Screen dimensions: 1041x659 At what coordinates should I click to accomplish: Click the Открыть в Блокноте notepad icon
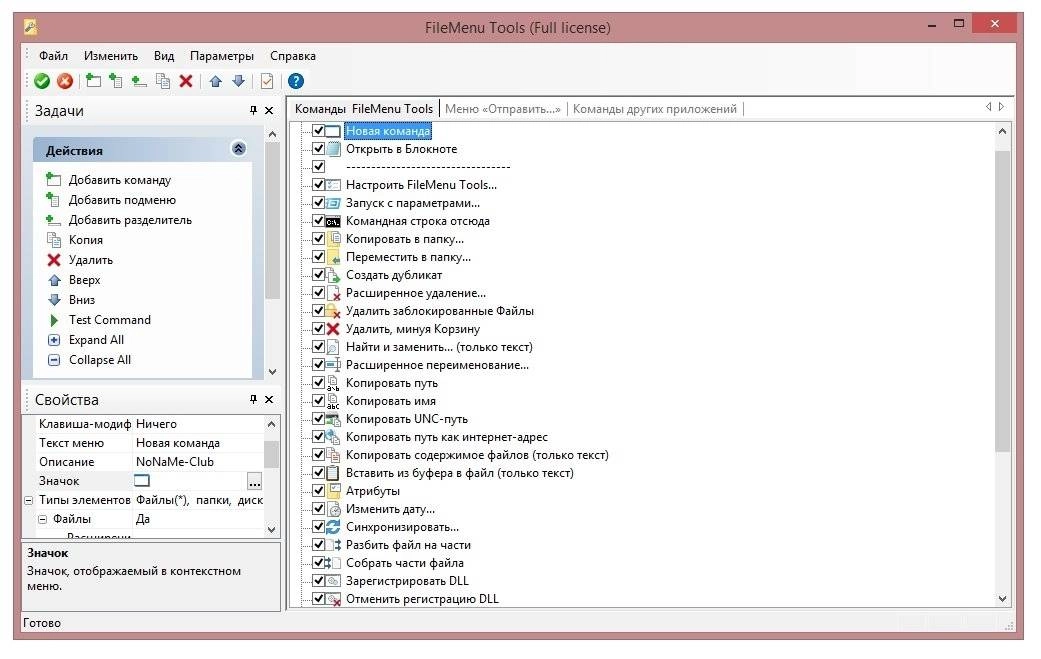(333, 149)
